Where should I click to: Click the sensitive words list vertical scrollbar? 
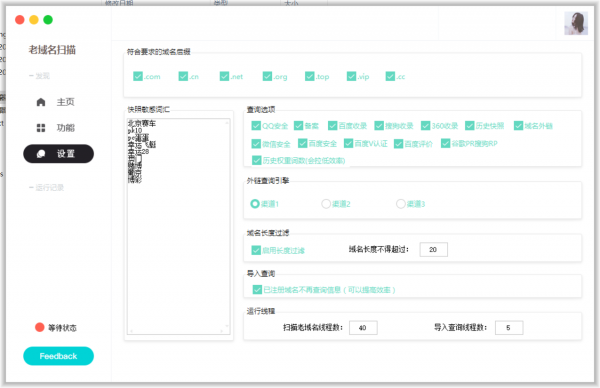(x=227, y=224)
